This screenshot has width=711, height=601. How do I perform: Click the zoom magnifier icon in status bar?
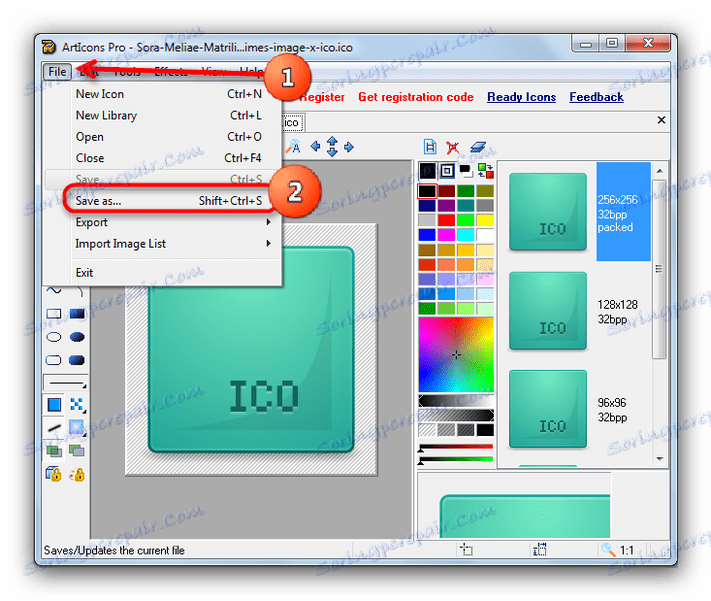[x=608, y=550]
